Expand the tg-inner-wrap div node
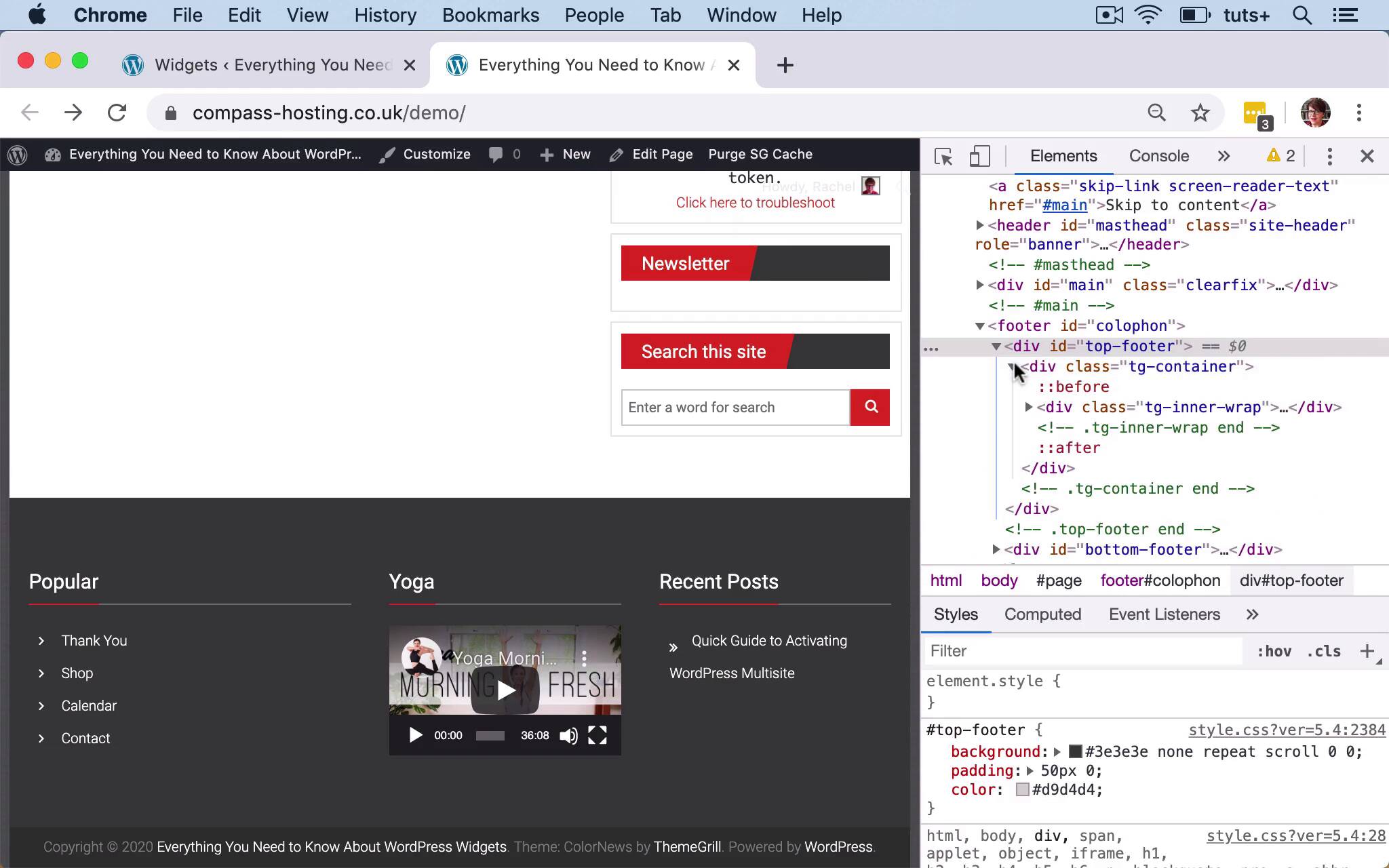The width and height of the screenshot is (1389, 868). [1029, 408]
